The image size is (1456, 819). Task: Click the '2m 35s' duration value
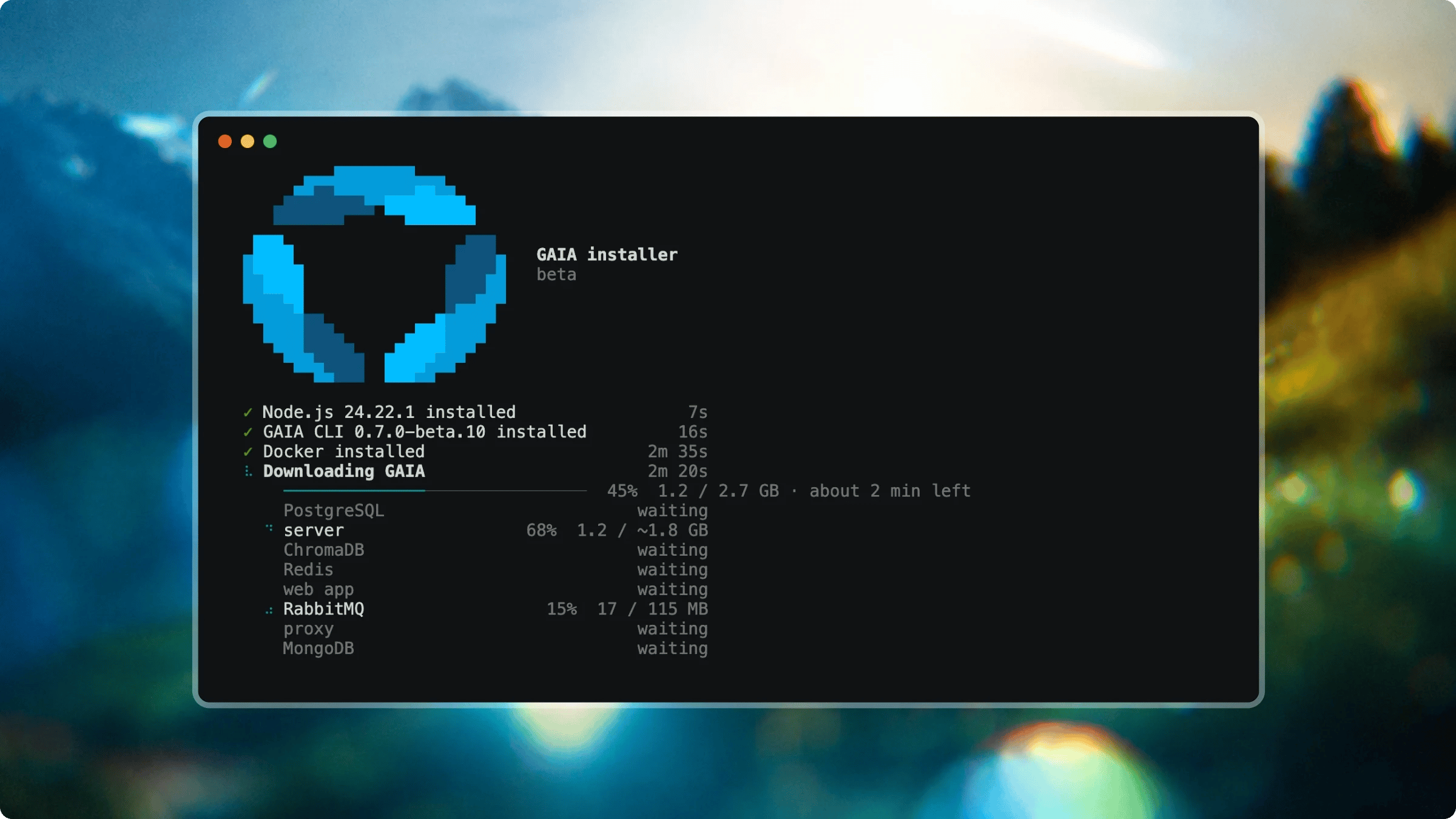pos(678,452)
